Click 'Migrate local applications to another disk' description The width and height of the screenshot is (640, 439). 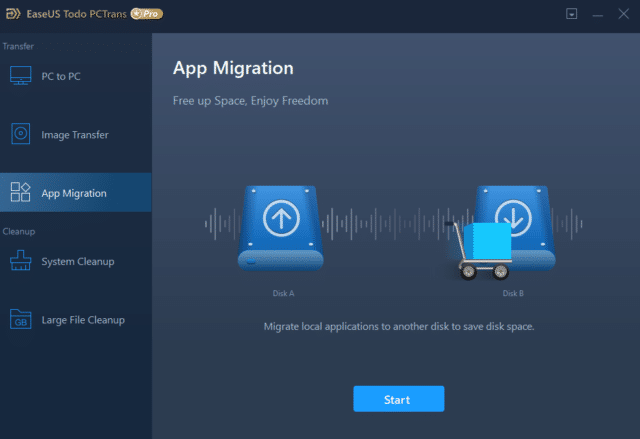coord(399,326)
